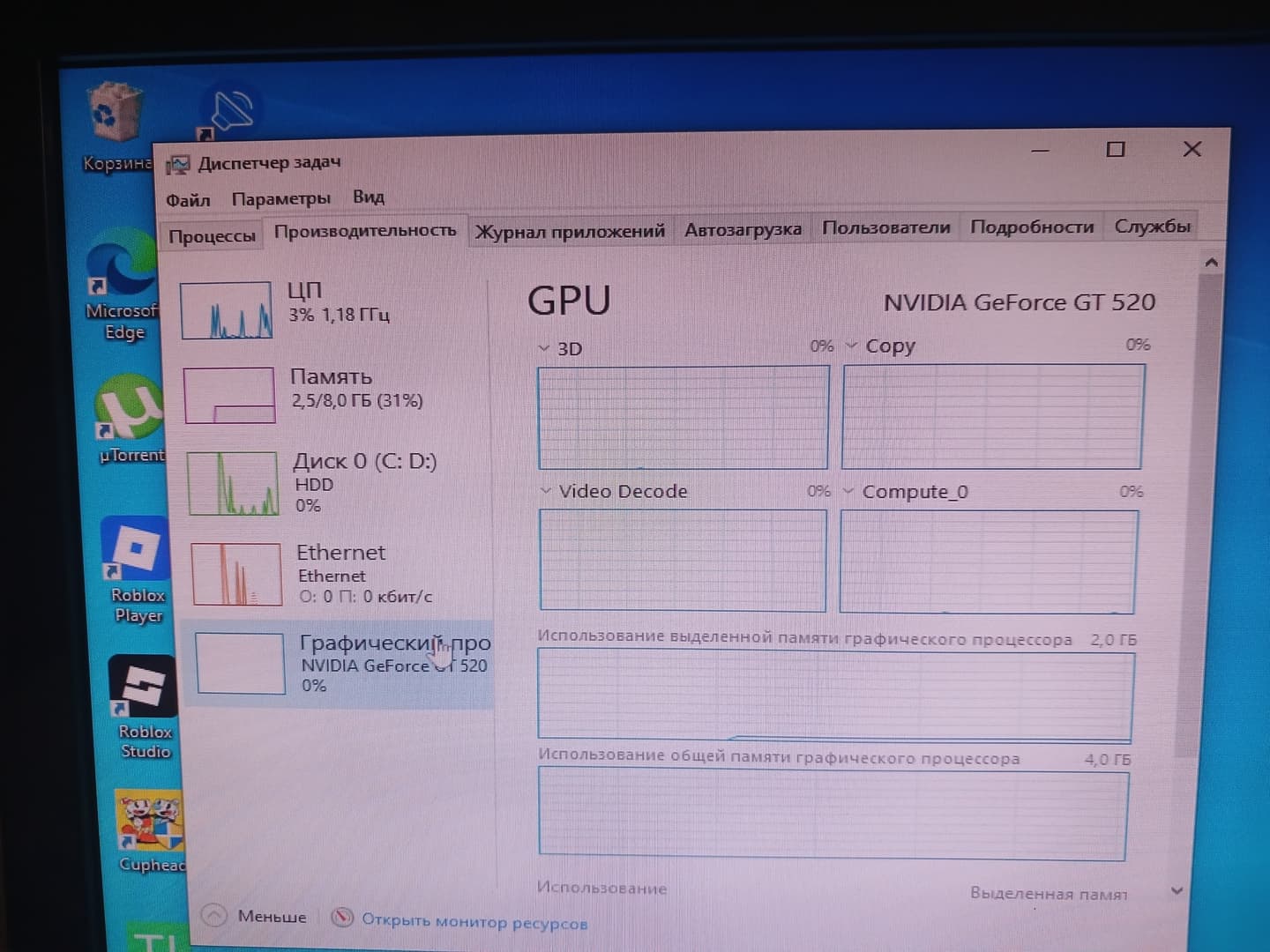The width and height of the screenshot is (1270, 952).
Task: Open the Video Decode graph dropdown
Action: tap(546, 491)
